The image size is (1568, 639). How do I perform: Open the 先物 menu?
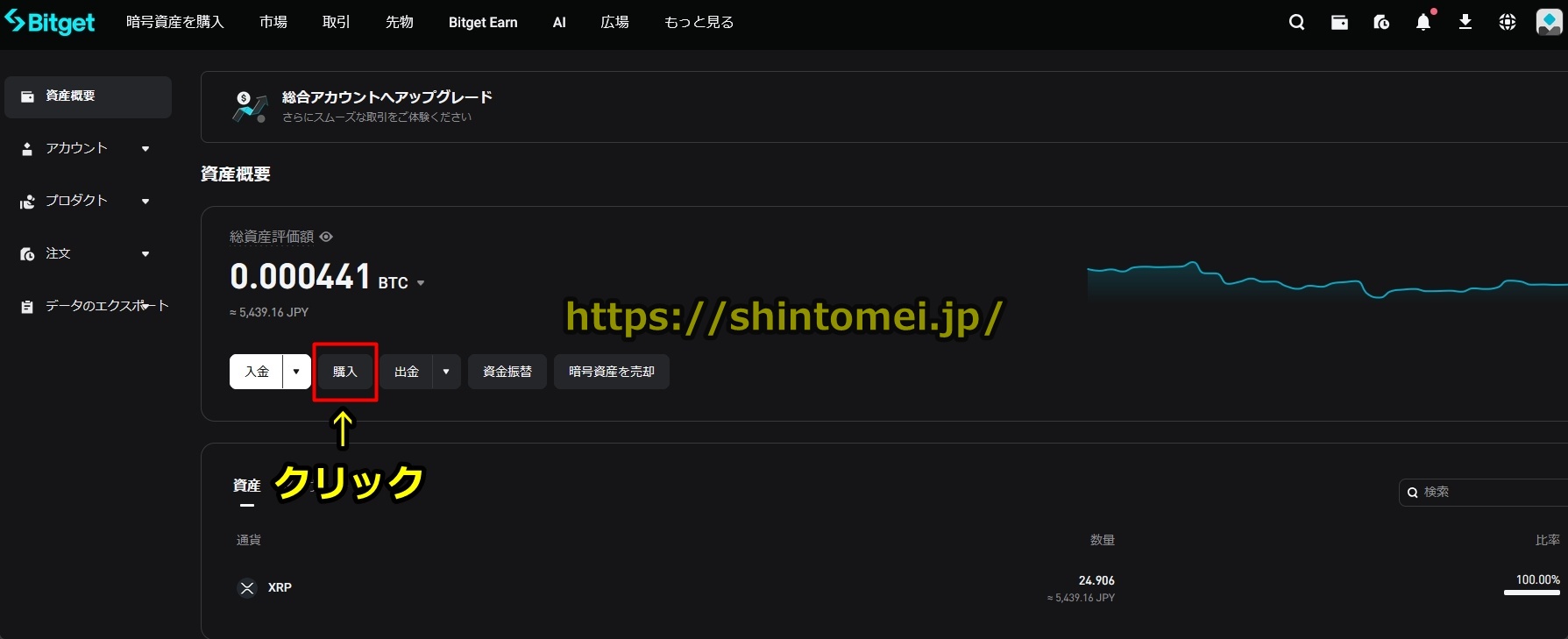coord(400,22)
